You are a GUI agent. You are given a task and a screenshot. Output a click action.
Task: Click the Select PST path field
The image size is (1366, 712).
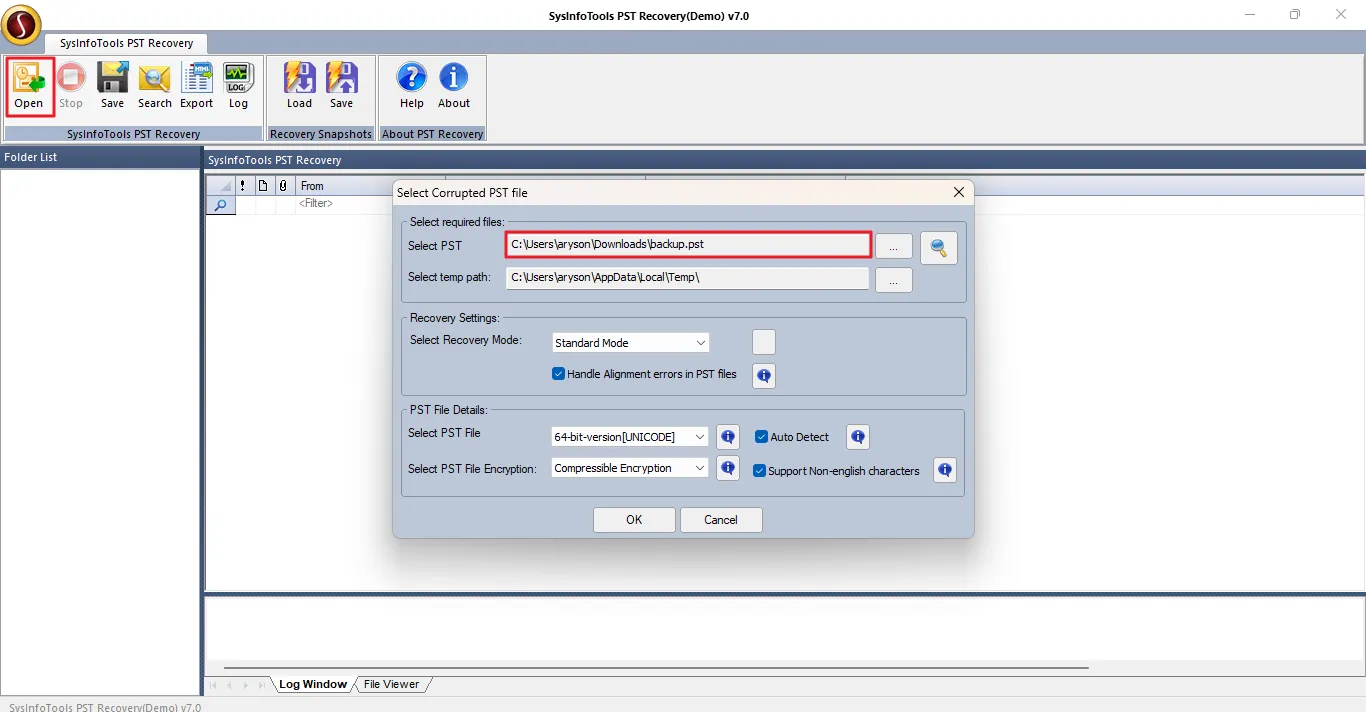688,244
